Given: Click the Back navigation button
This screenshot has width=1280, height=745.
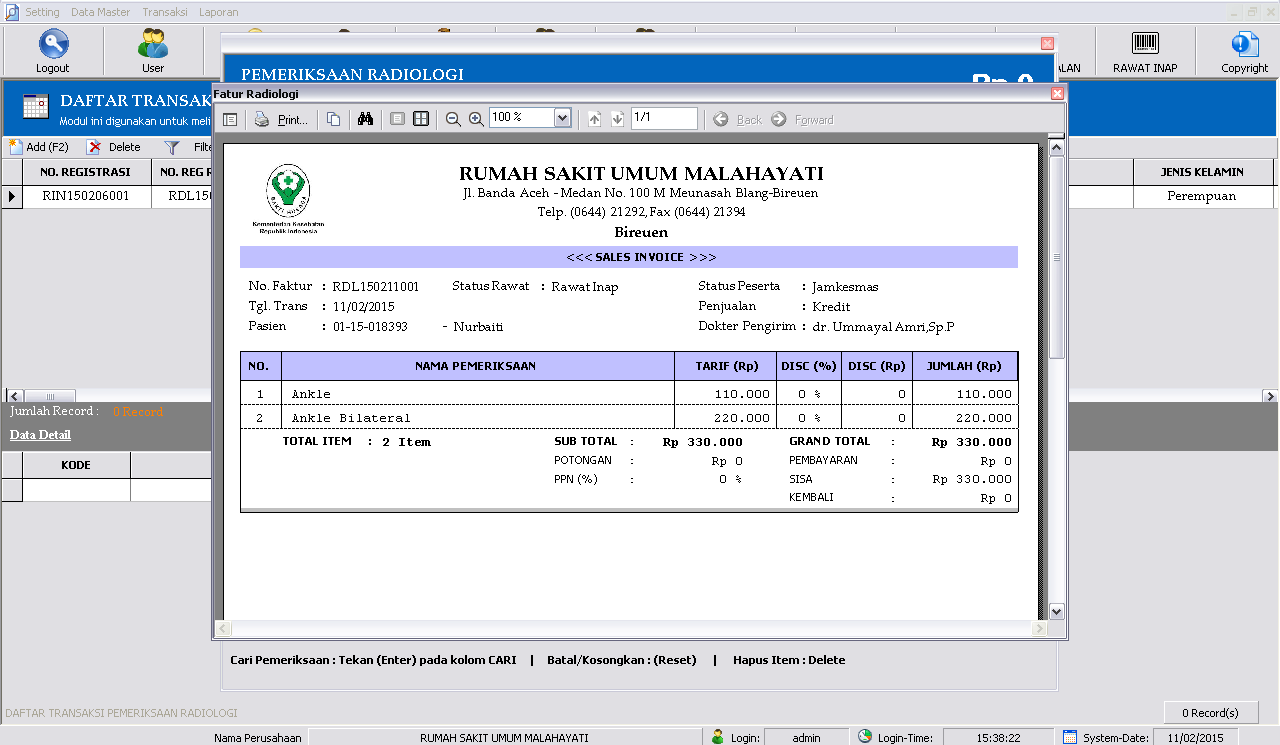Looking at the screenshot, I should coord(738,119).
